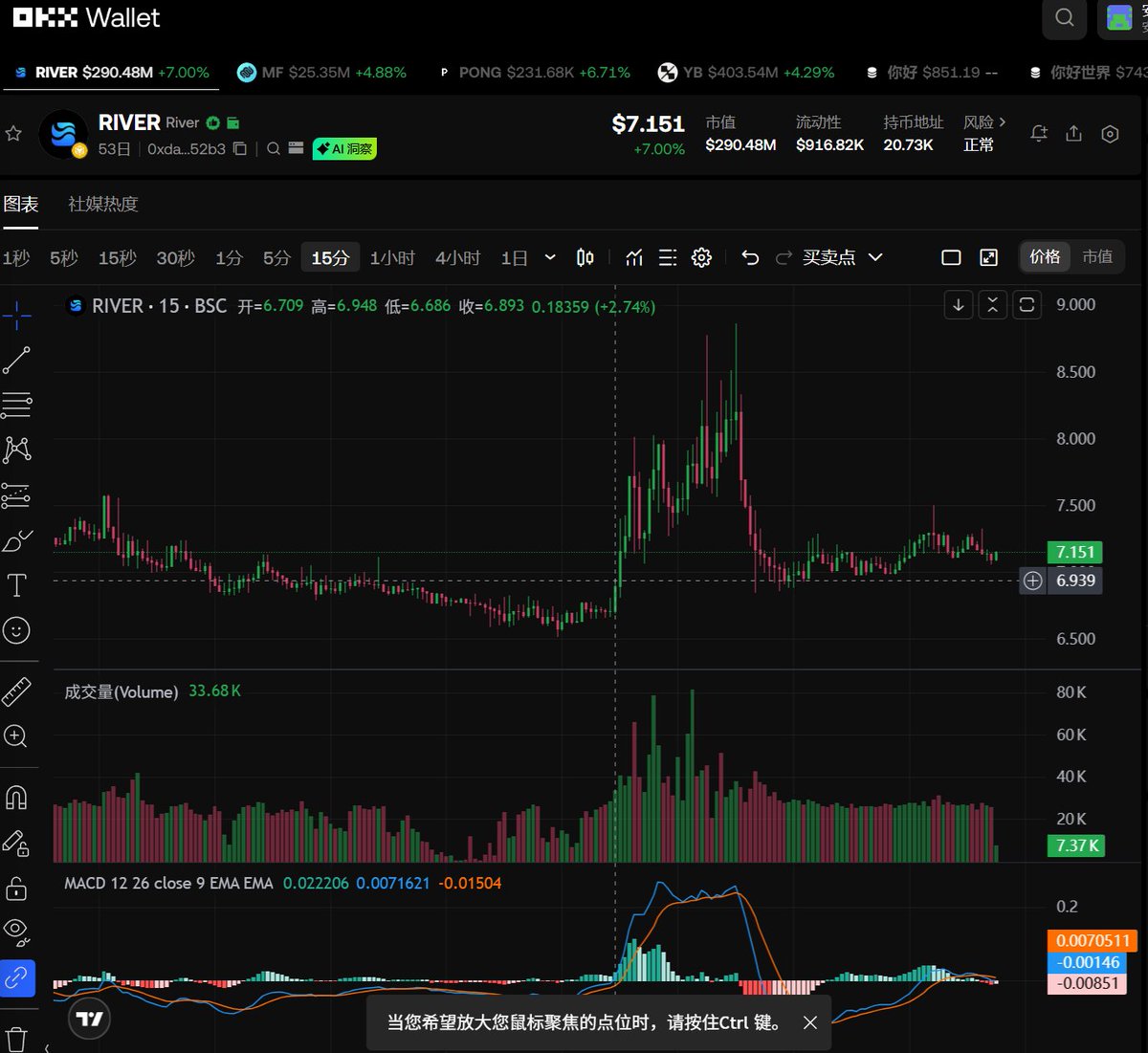
Task: Toggle hide all drawings eye icon
Action: 16,930
